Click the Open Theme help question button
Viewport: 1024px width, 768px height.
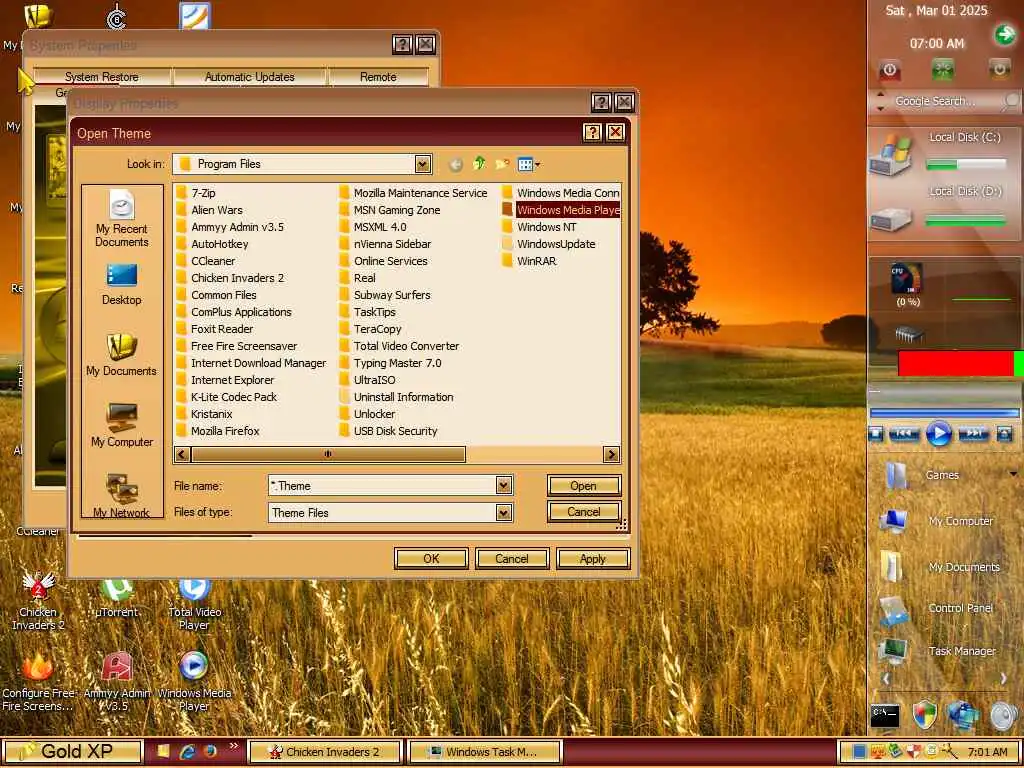tap(592, 133)
